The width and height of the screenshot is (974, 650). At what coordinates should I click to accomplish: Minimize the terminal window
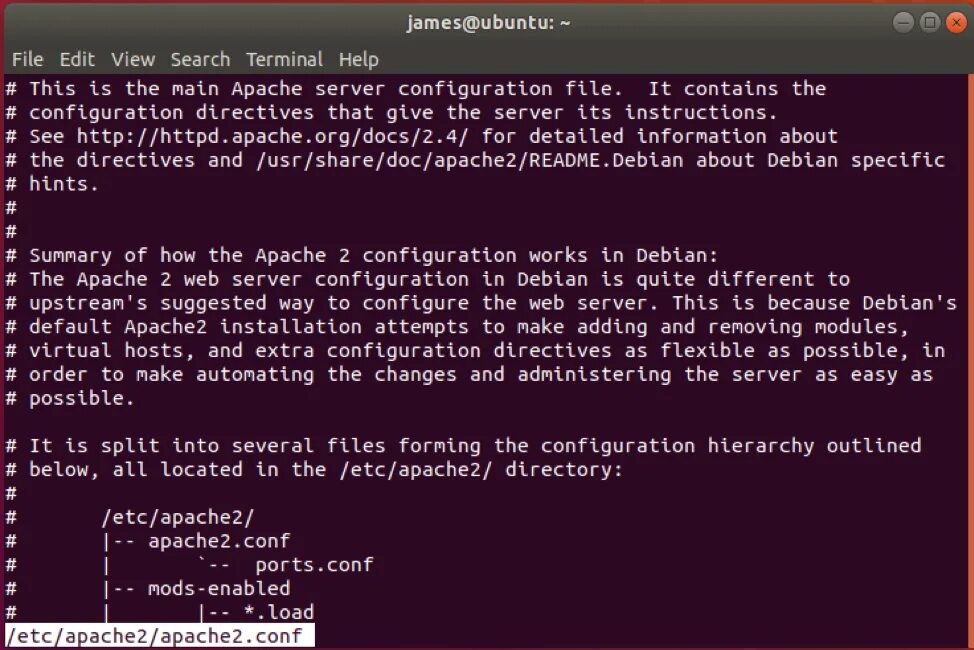(x=903, y=23)
